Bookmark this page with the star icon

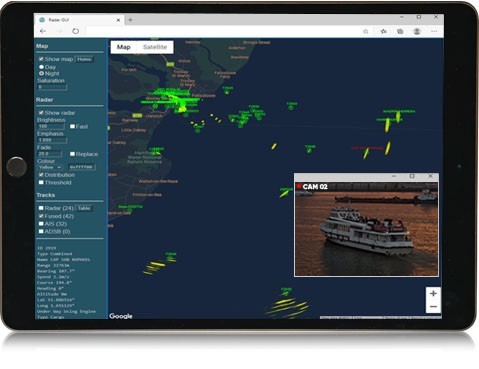[366, 31]
